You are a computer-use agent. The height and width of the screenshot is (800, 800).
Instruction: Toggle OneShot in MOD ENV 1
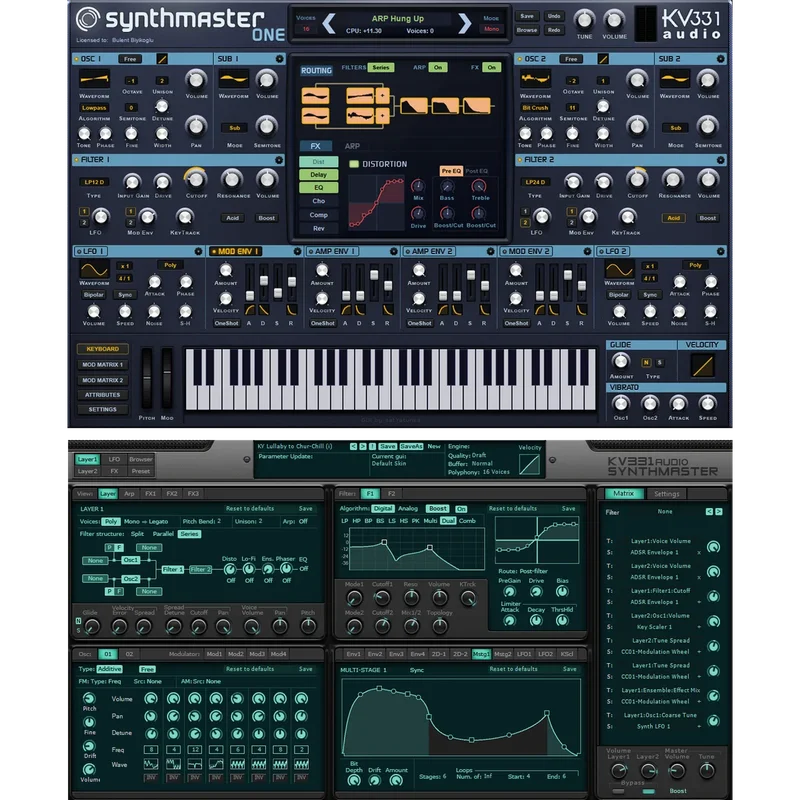point(227,323)
